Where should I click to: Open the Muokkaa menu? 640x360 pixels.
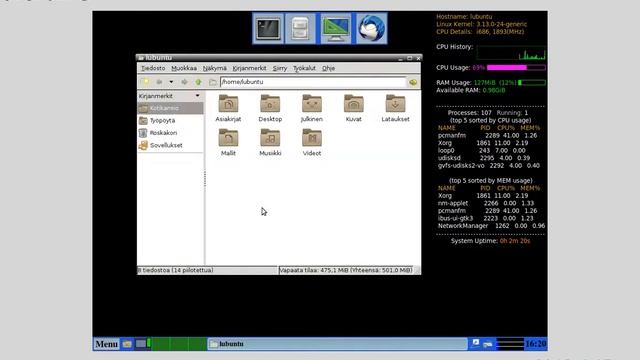(x=184, y=68)
